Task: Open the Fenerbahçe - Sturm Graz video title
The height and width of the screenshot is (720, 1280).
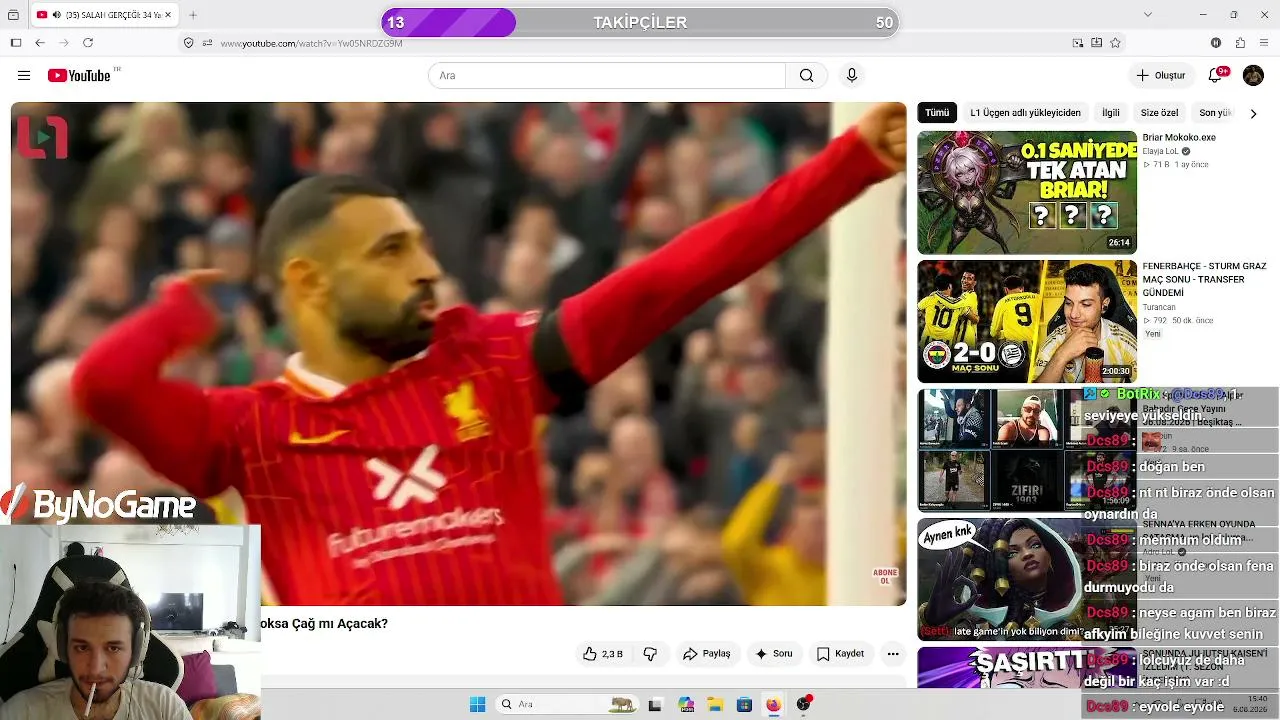Action: (1204, 279)
